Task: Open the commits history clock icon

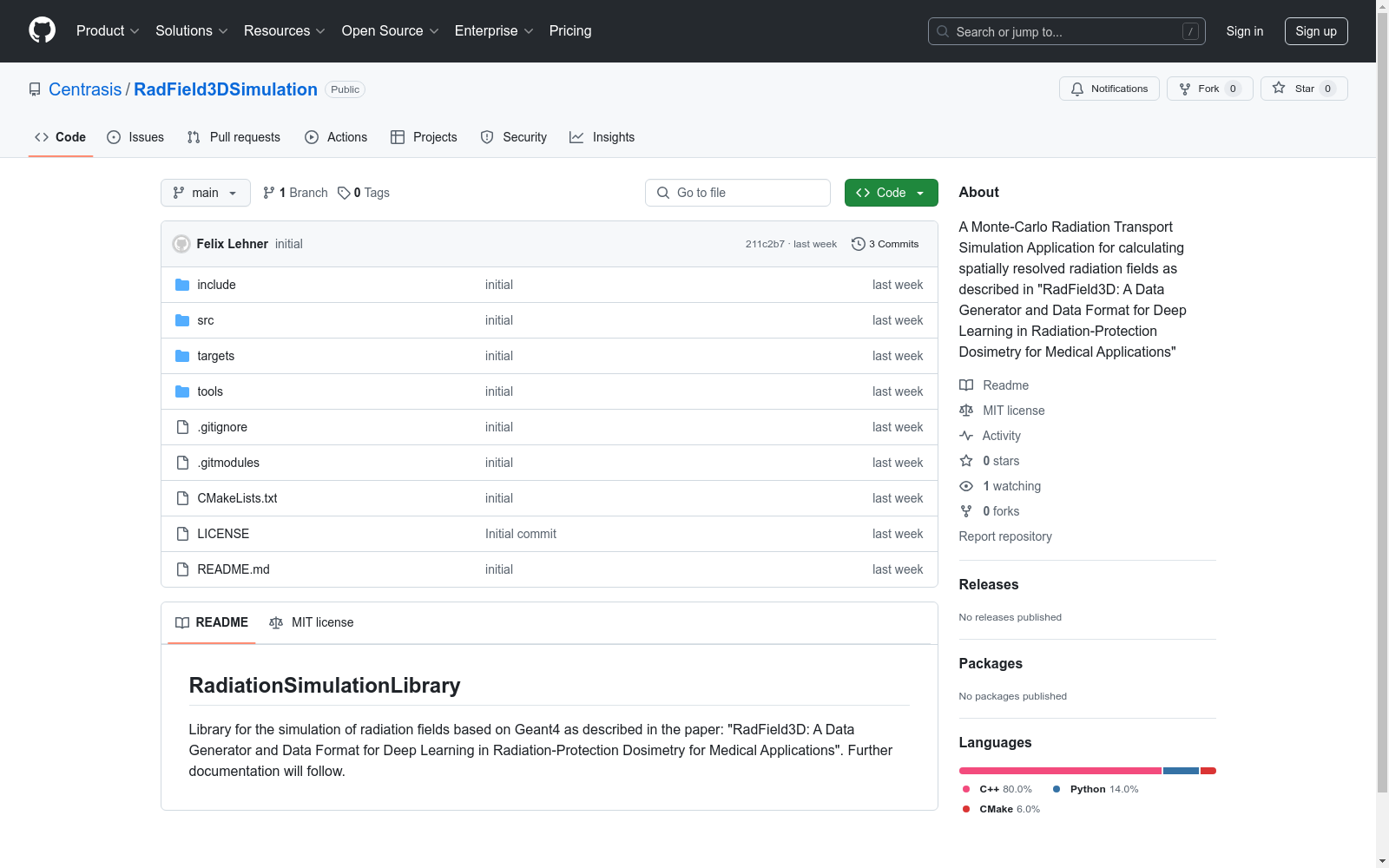Action: 858,244
